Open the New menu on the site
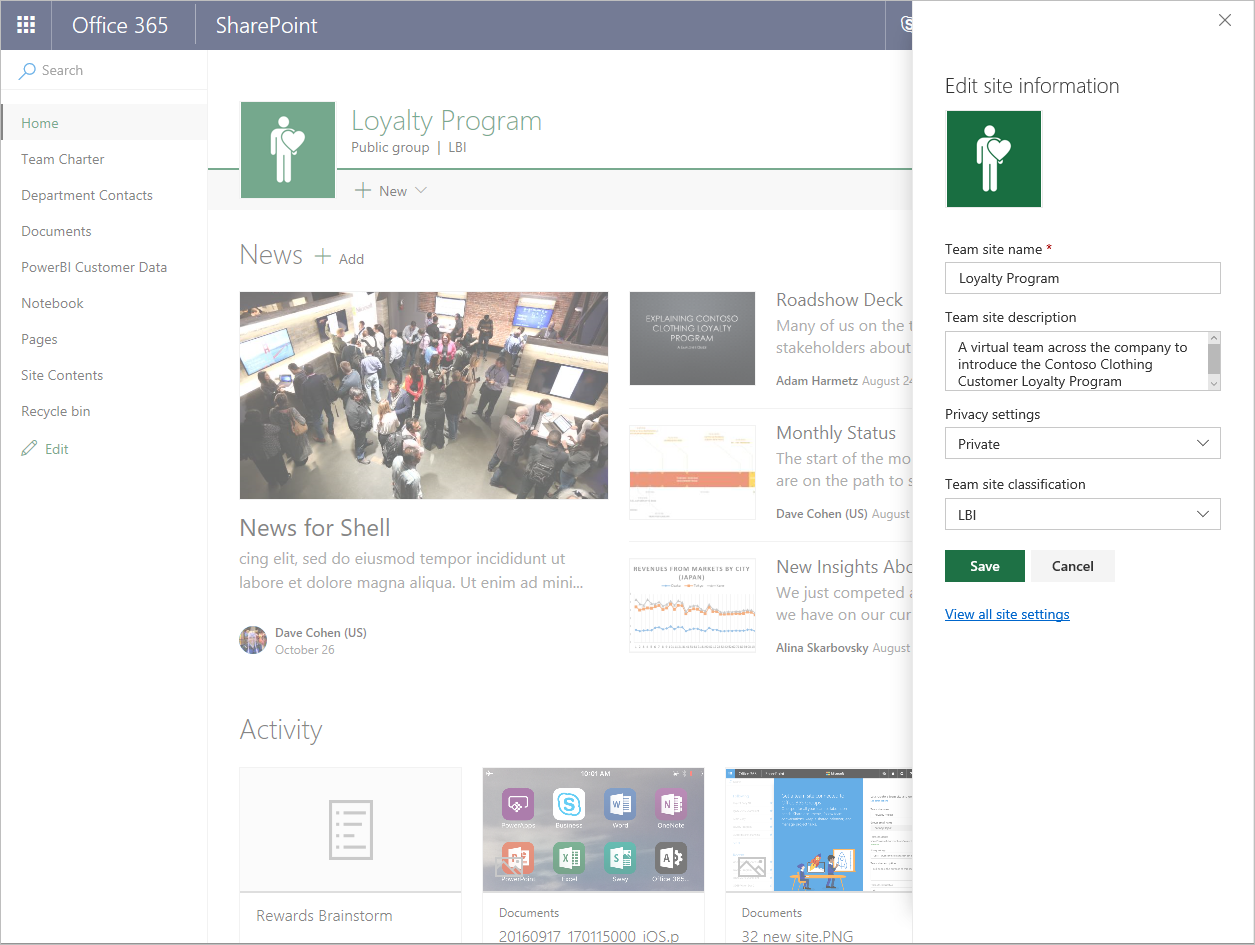Image resolution: width=1255 pixels, height=945 pixels. [x=390, y=190]
